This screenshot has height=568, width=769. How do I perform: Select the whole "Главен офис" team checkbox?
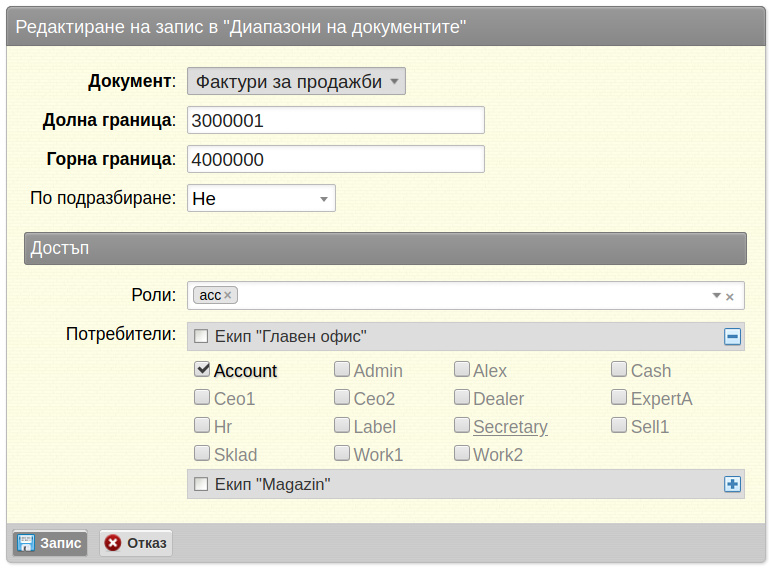(x=201, y=336)
